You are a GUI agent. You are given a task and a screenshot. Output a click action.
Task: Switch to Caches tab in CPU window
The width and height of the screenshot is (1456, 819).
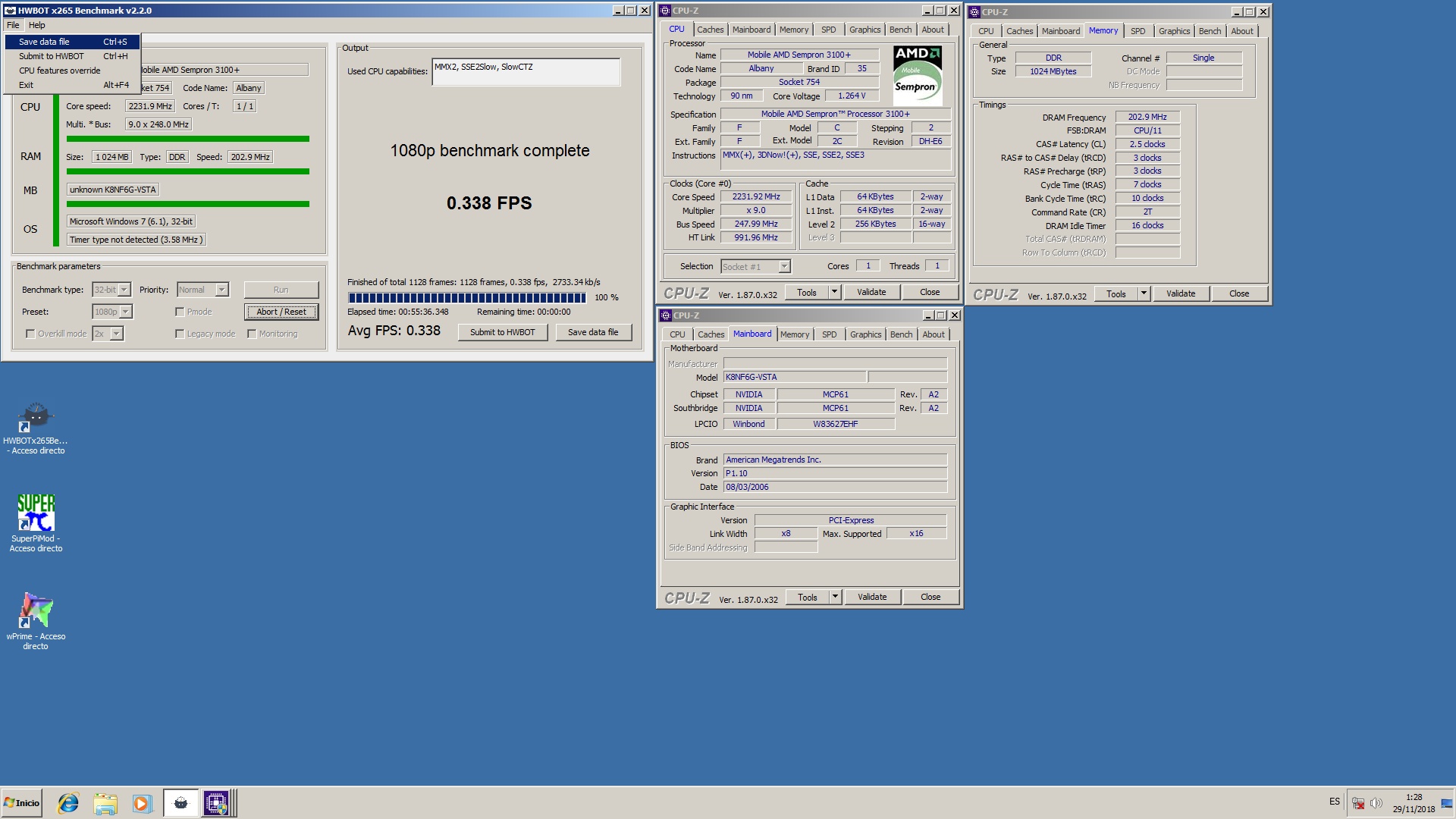coord(711,30)
